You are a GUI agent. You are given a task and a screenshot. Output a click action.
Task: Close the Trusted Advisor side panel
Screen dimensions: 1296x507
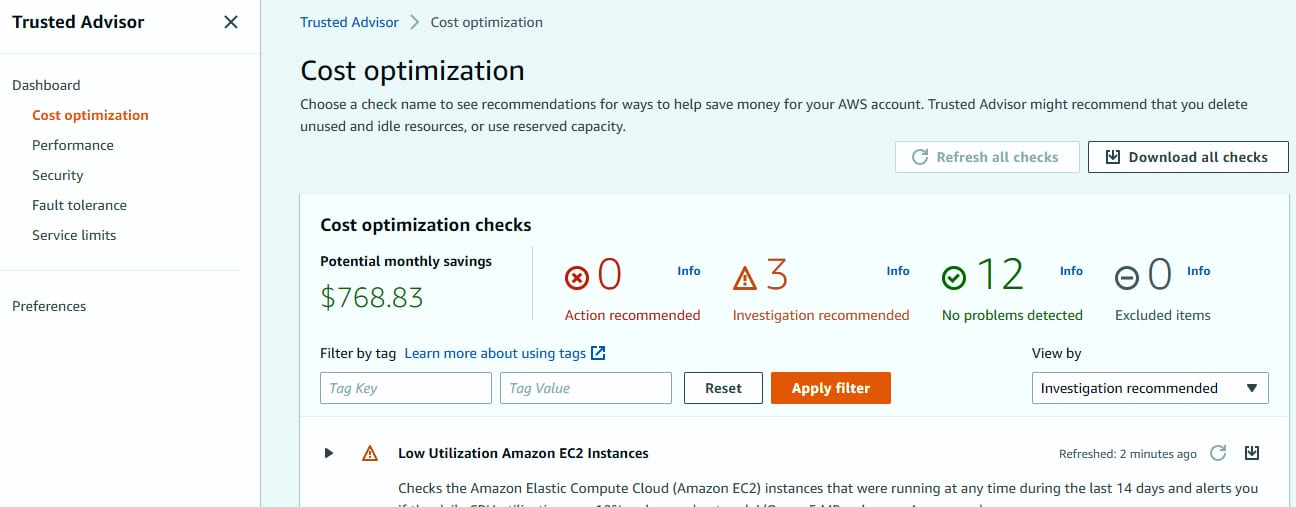pos(231,22)
